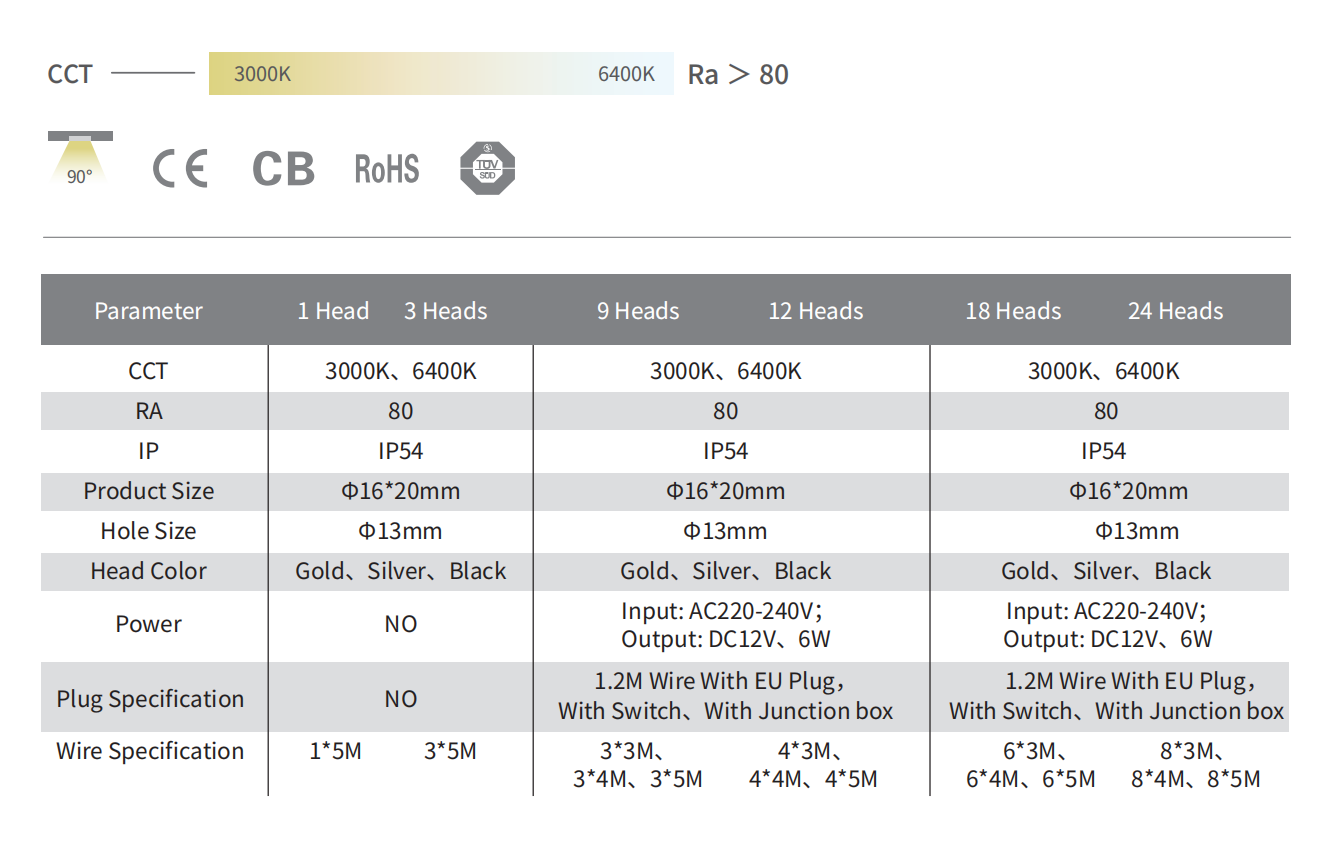Select the 24 Heads column header

(1176, 311)
